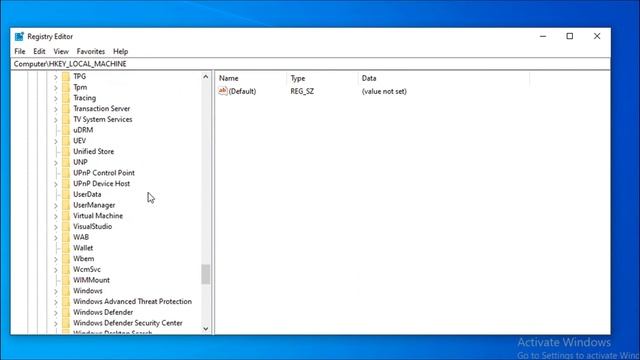
Task: Click the TV System Services folder icon
Action: (66, 119)
